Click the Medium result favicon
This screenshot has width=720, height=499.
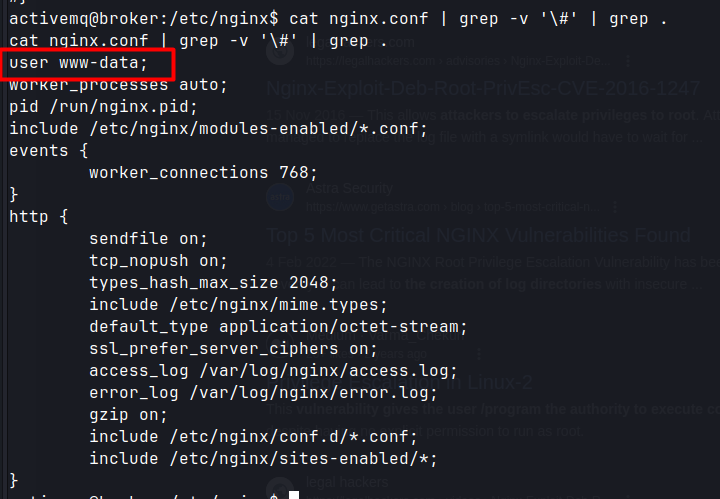[280, 344]
